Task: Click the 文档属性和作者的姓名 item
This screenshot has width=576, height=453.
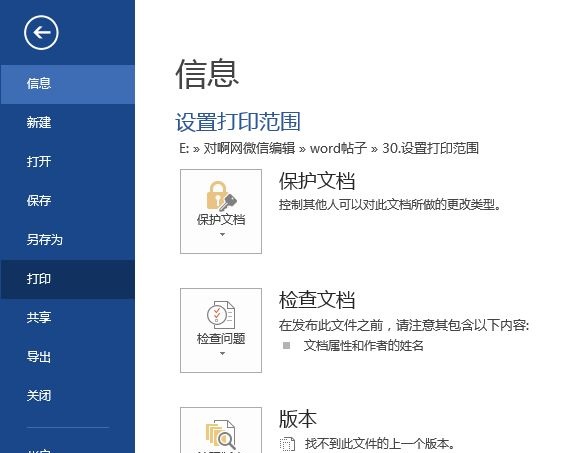Action: click(x=363, y=346)
